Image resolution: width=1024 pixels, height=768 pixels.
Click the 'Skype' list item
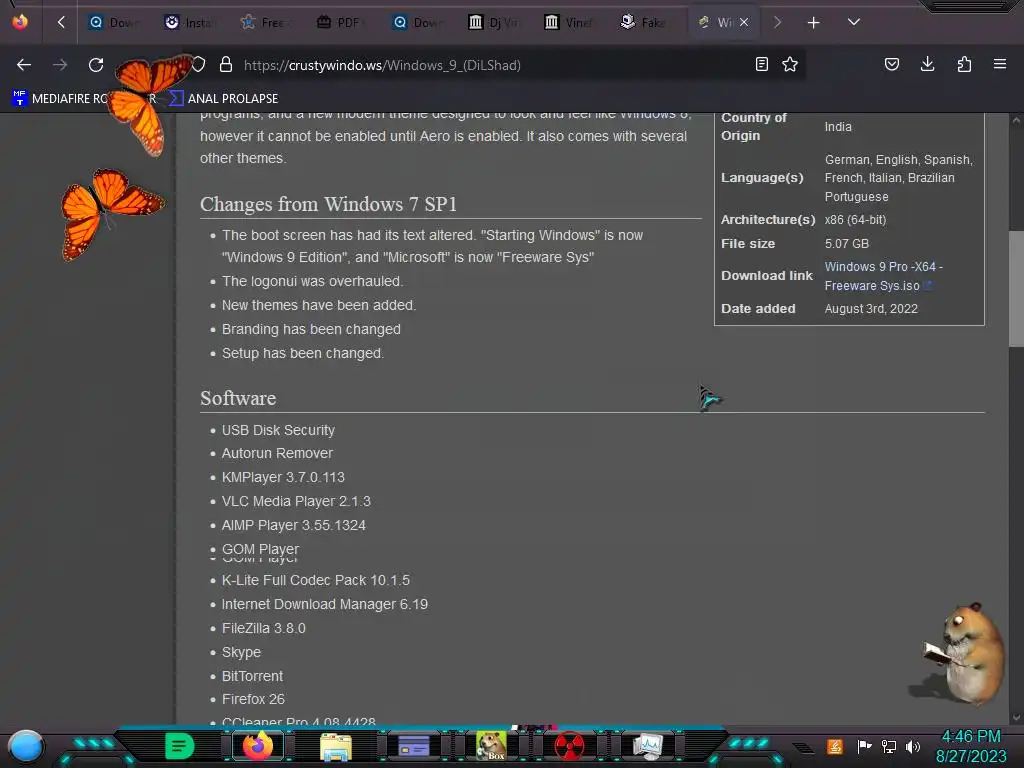[241, 652]
